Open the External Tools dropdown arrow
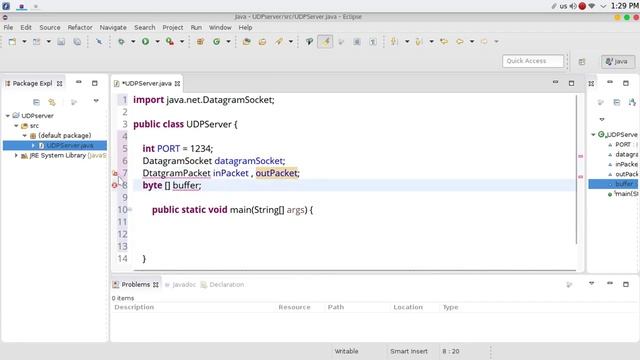Image resolution: width=640 pixels, height=360 pixels. (x=182, y=42)
